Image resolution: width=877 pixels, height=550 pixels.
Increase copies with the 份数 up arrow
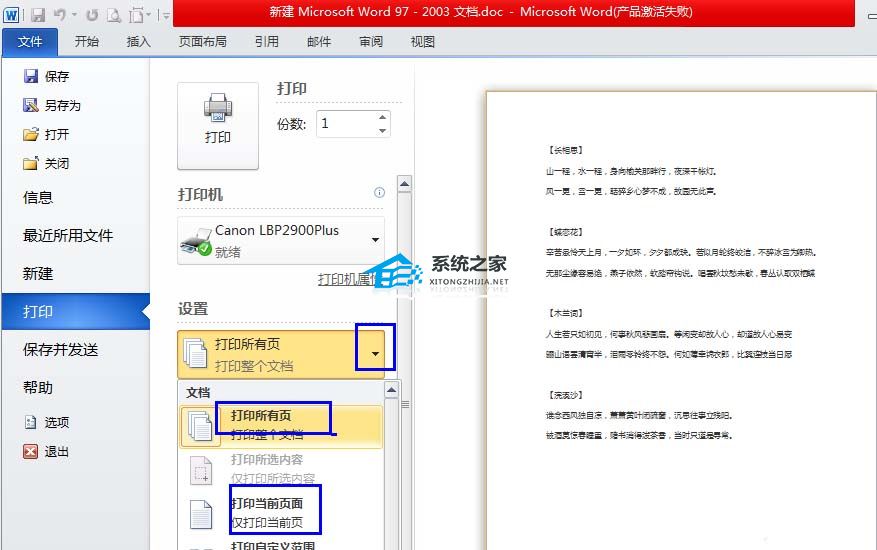[x=382, y=117]
